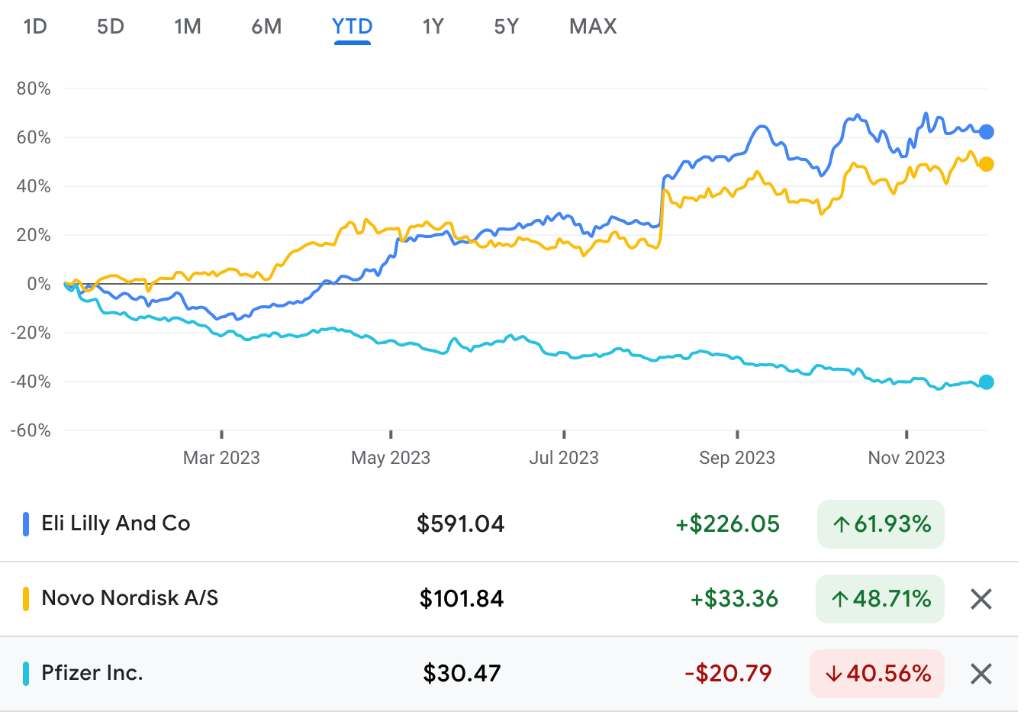Click the Eli Lilly blue endpoint dot

(x=986, y=132)
